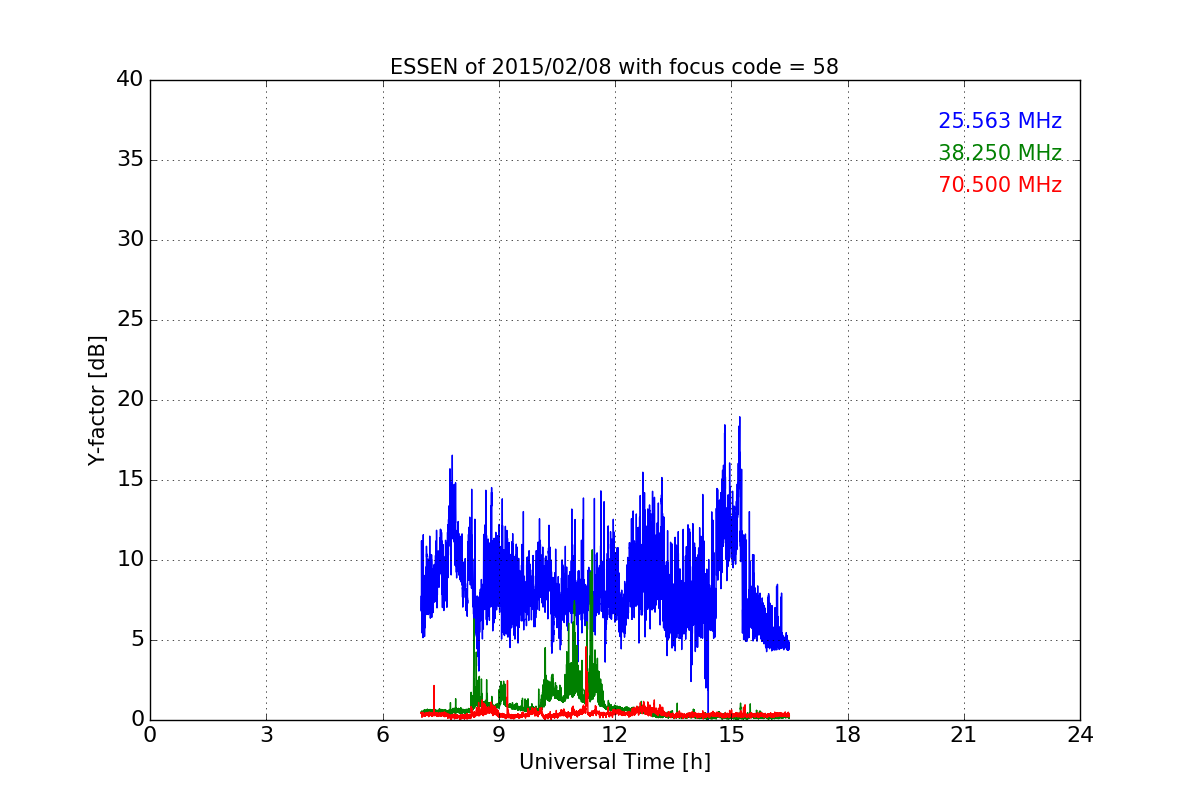Select the blue 25.563 MHz legend label
The width and height of the screenshot is (1200, 800).
click(x=1000, y=121)
